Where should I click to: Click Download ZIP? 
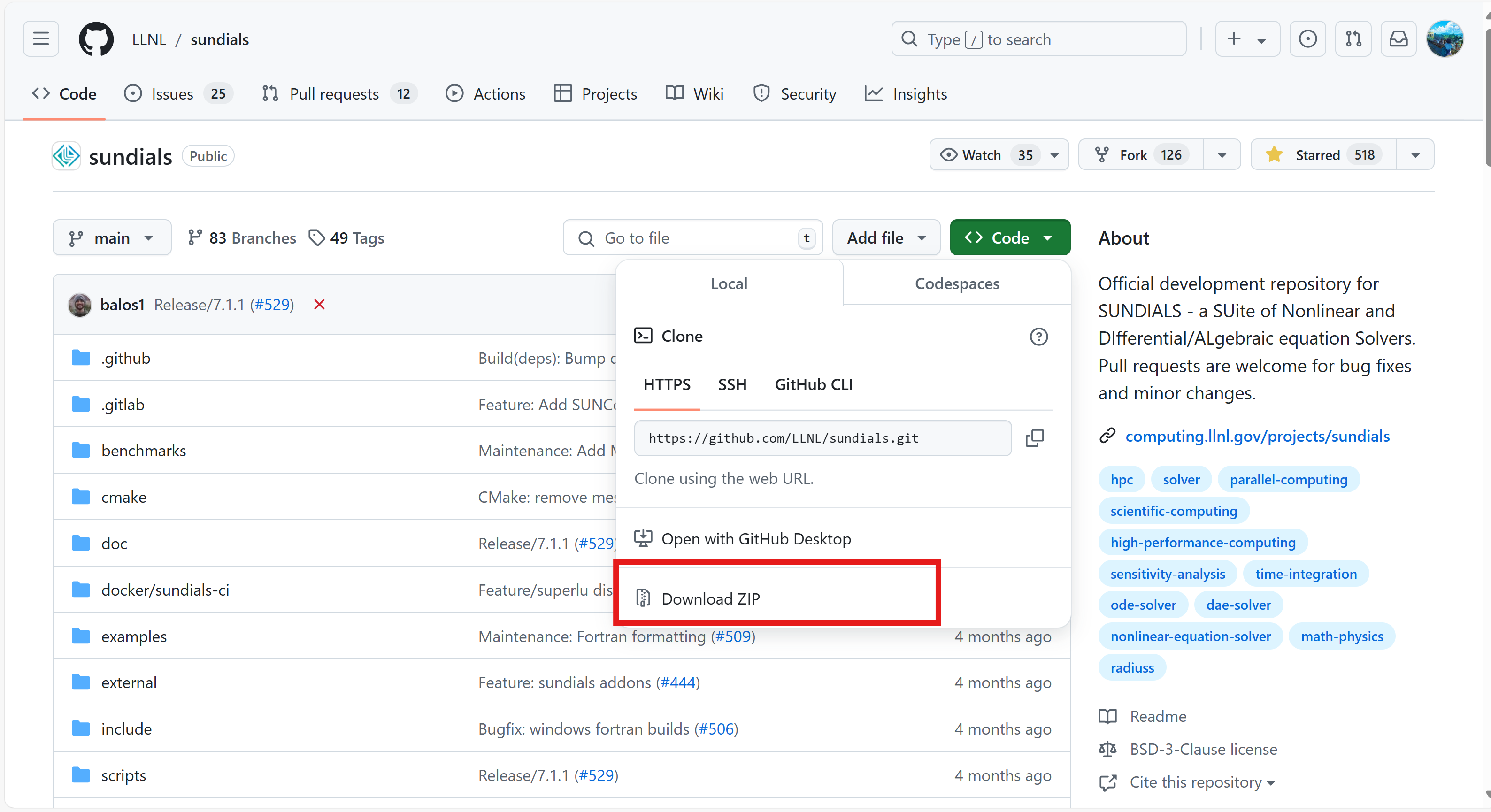click(x=710, y=598)
